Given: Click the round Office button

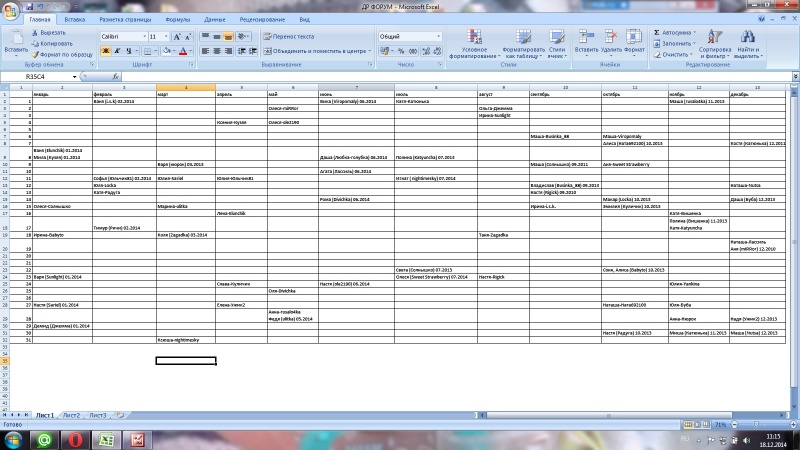Looking at the screenshot, I should tap(10, 10).
